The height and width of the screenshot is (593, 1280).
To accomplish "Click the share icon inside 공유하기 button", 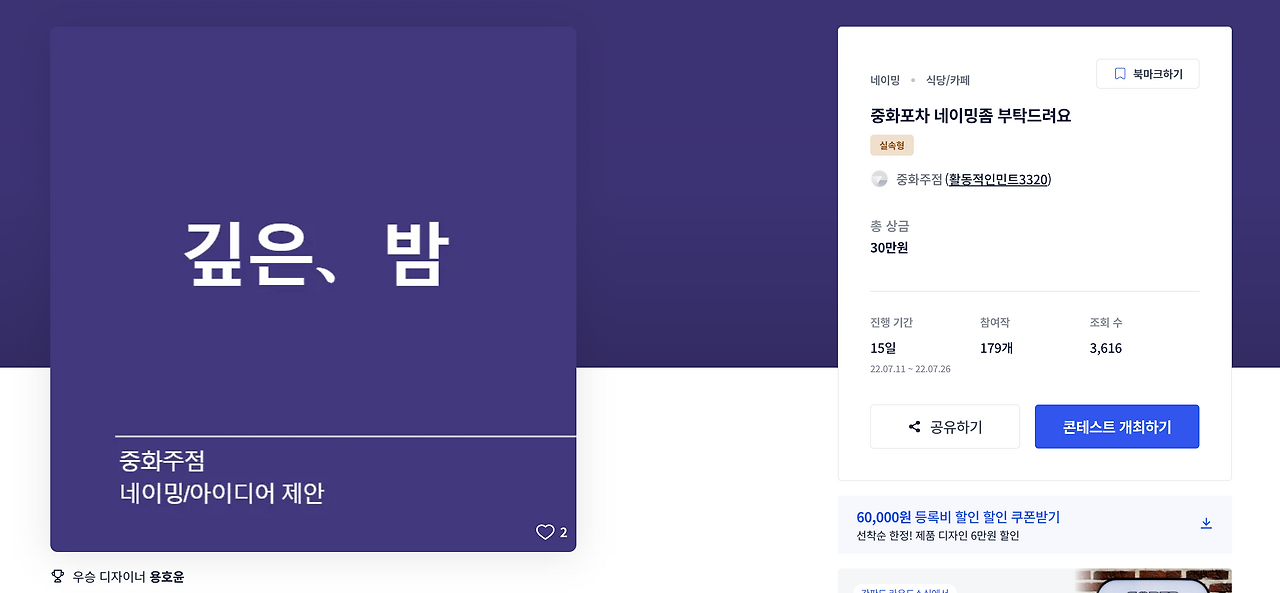I will [913, 426].
